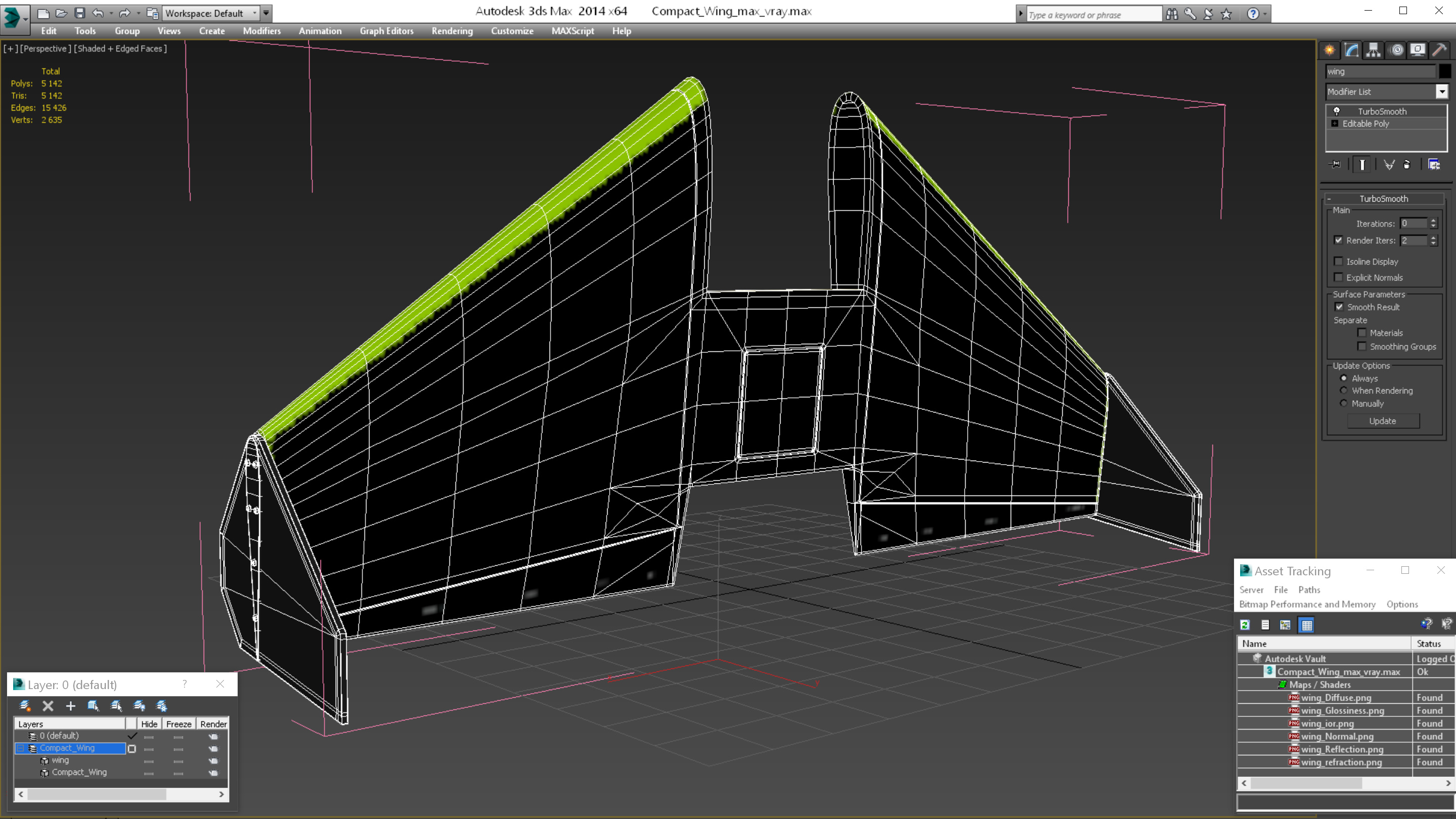Open the Rendering menu
Image resolution: width=1456 pixels, height=819 pixels.
coord(451,31)
